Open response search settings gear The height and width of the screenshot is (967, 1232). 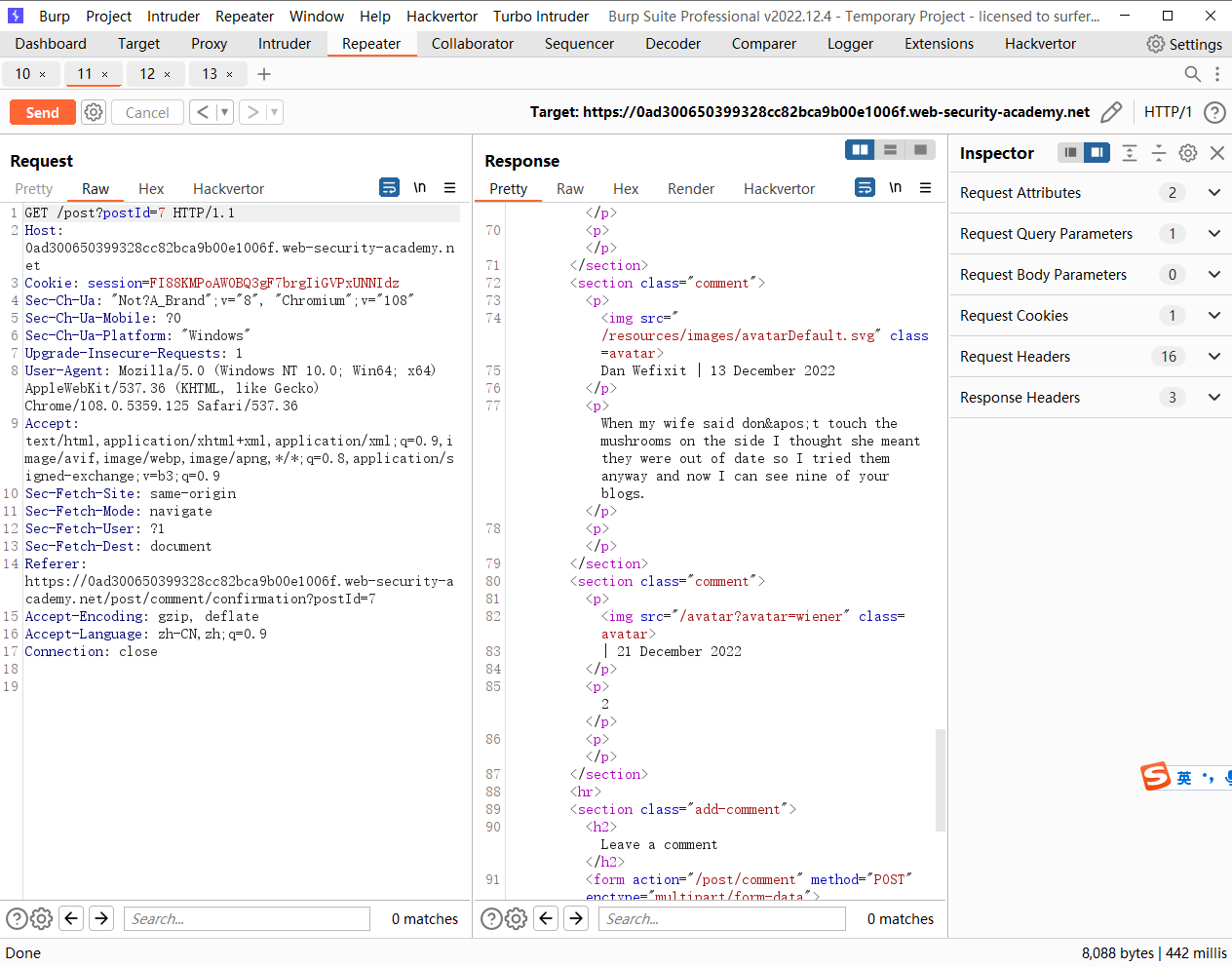pos(517,918)
